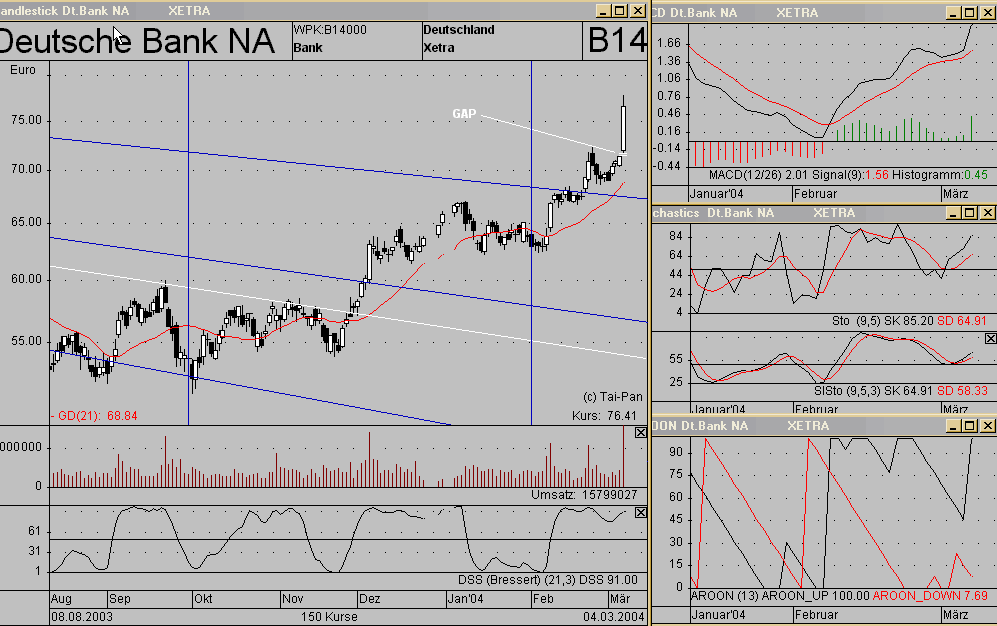Click the Kurs: 76.41 price readout
Viewport: 997px width, 626px height.
[604, 416]
